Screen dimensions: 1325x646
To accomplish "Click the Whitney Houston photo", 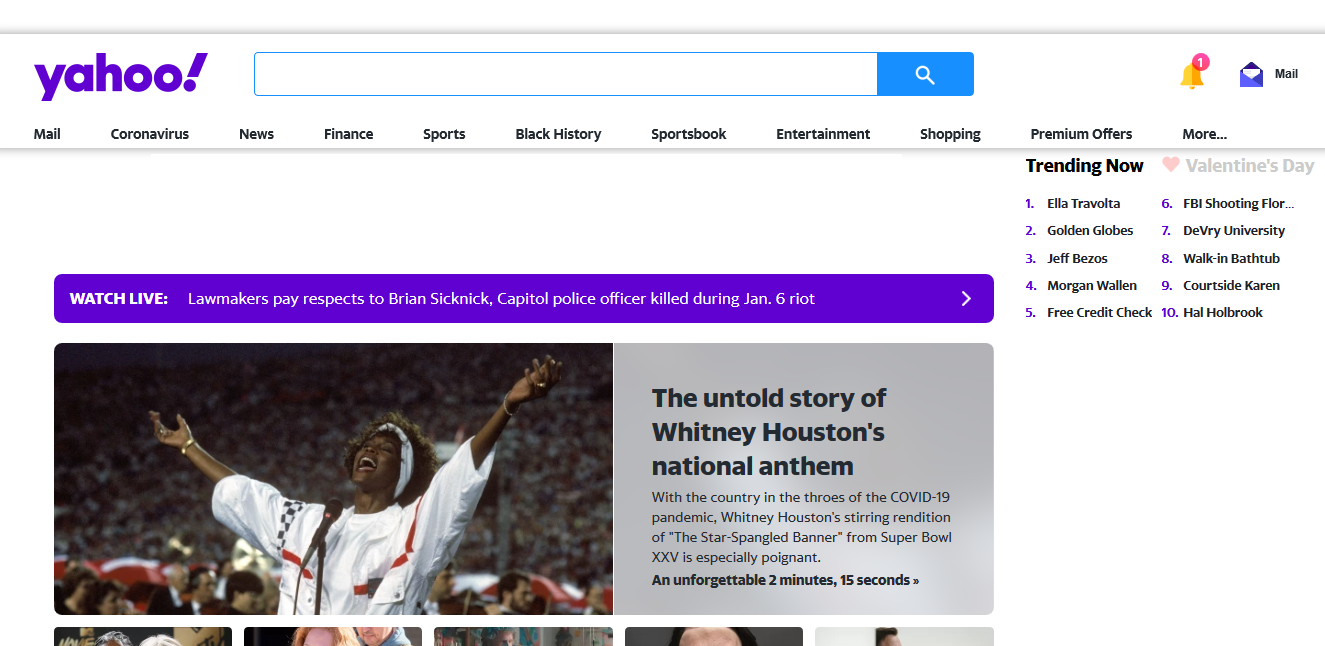I will point(333,479).
